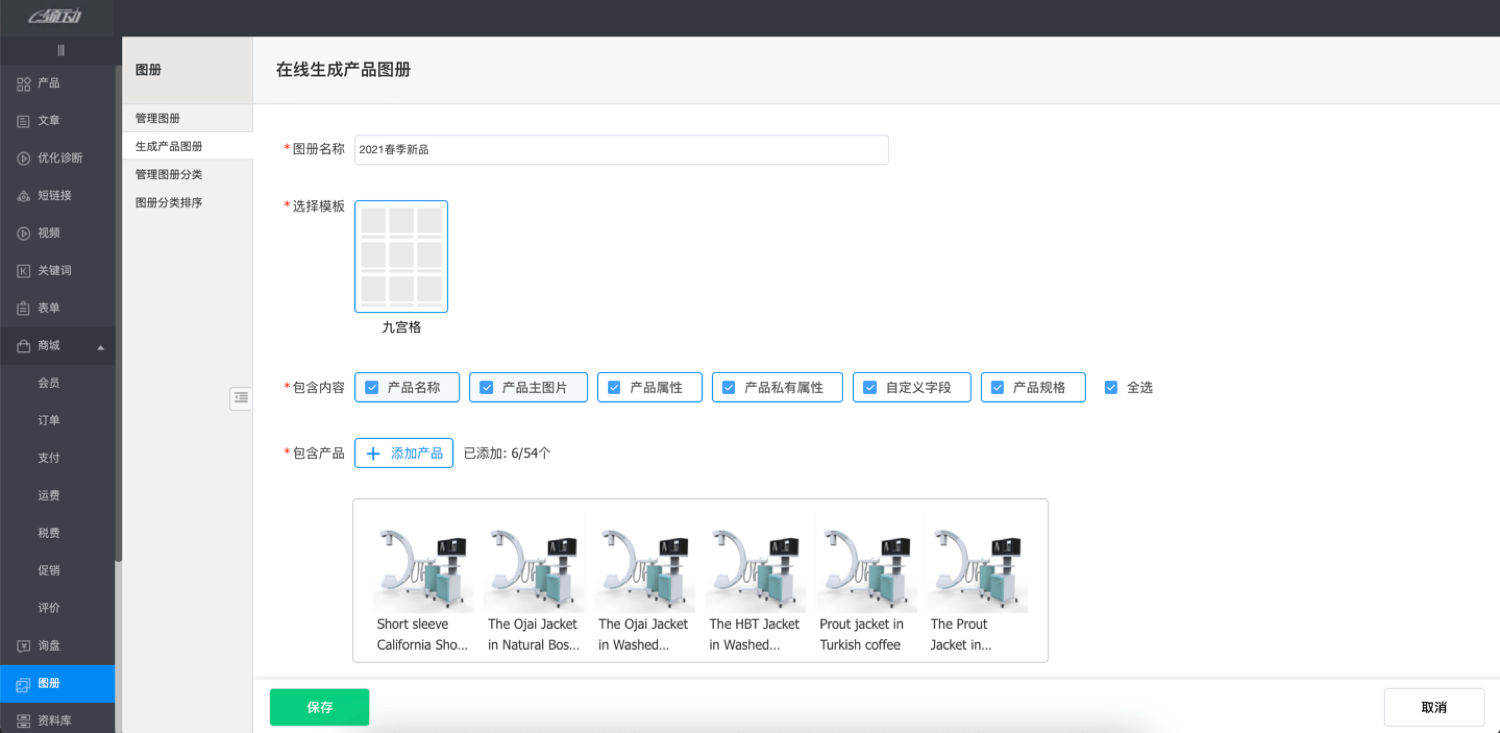Open 优化诊断 via its sidebar icon

(x=24, y=158)
